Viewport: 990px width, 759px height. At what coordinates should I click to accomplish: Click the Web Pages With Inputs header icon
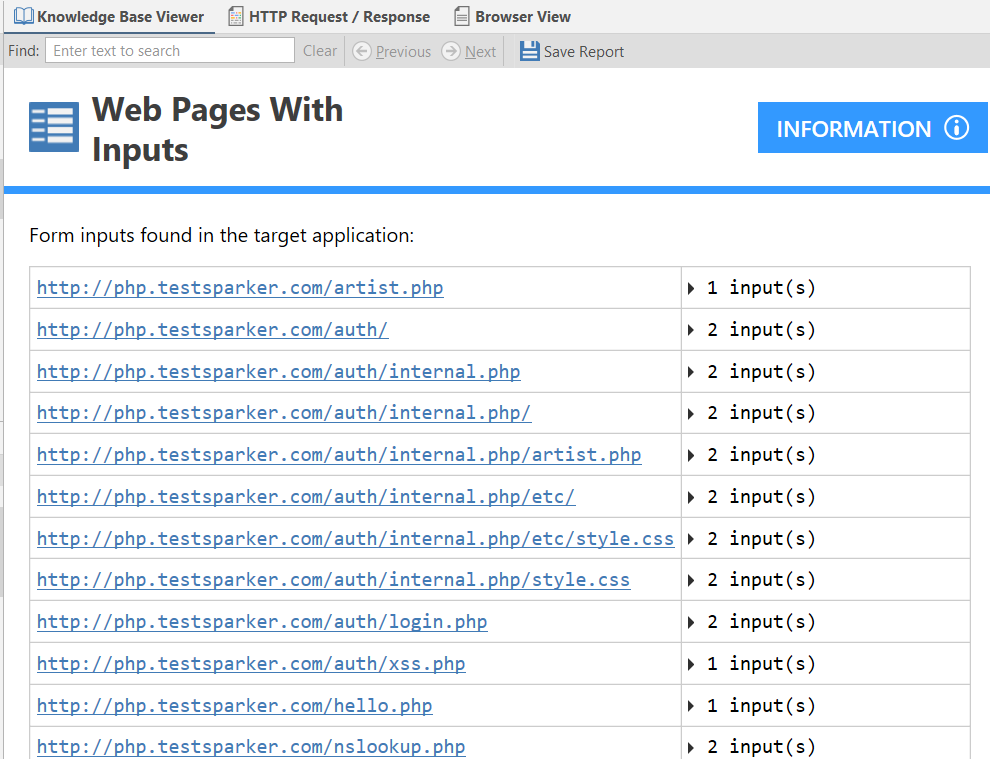[52, 126]
